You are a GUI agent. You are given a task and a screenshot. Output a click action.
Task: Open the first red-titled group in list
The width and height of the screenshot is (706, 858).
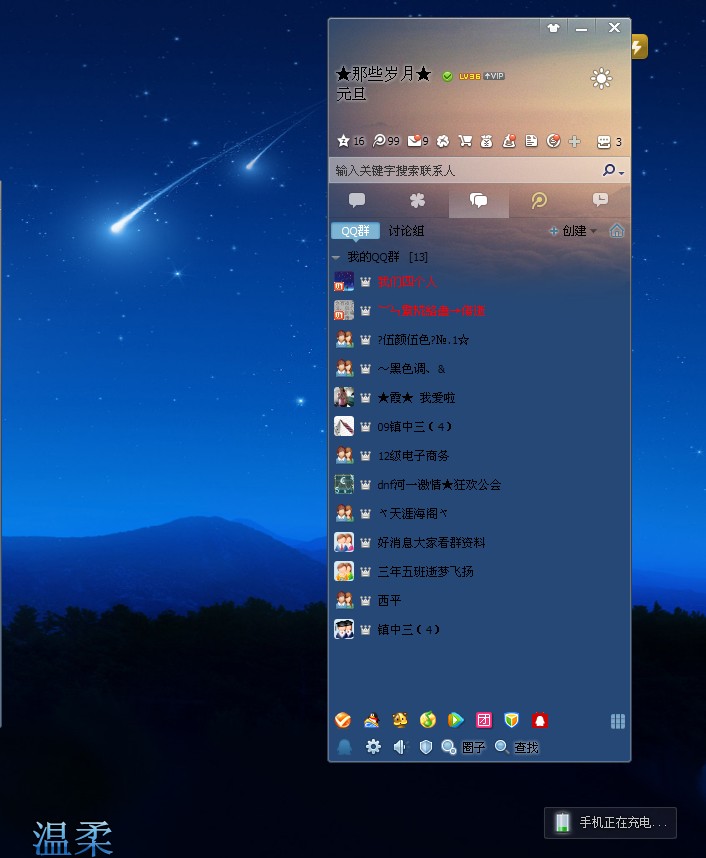(x=479, y=282)
